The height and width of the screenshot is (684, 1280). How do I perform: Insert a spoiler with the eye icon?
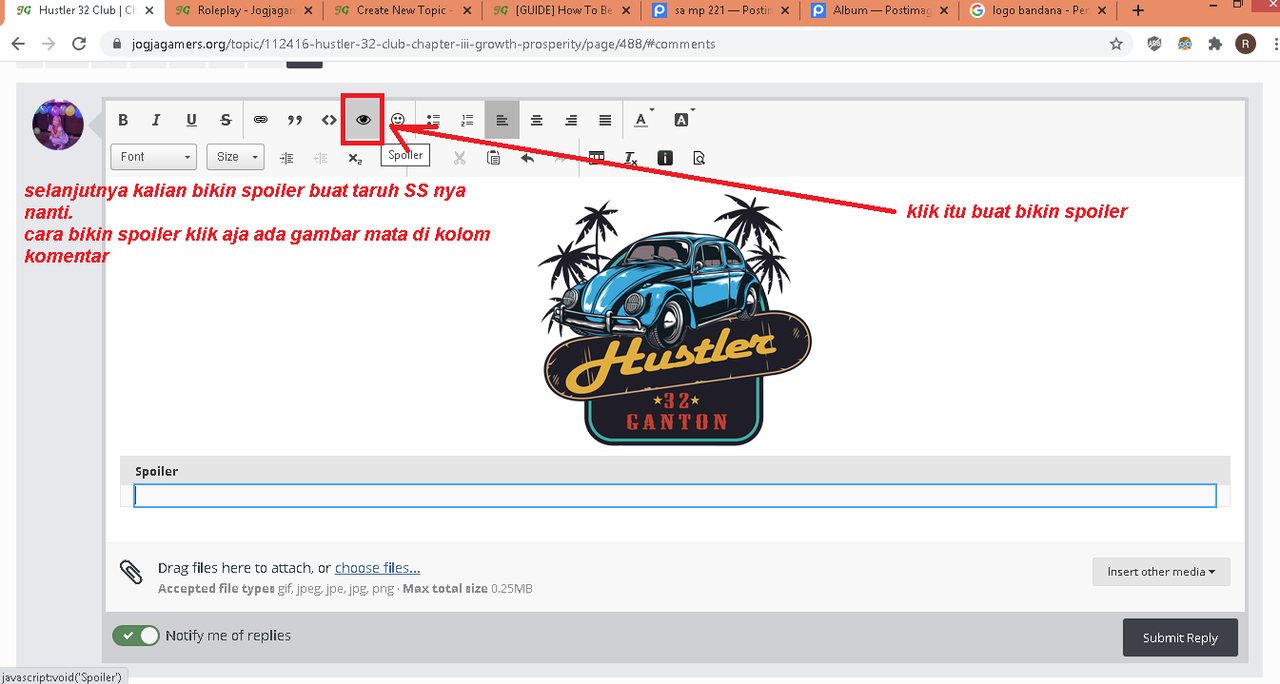coord(363,120)
